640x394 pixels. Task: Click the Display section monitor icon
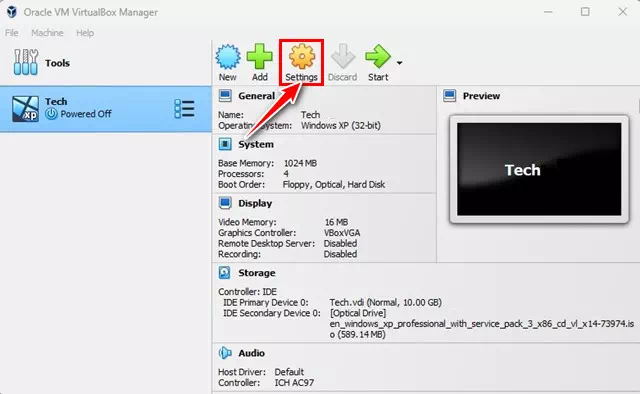pos(225,203)
